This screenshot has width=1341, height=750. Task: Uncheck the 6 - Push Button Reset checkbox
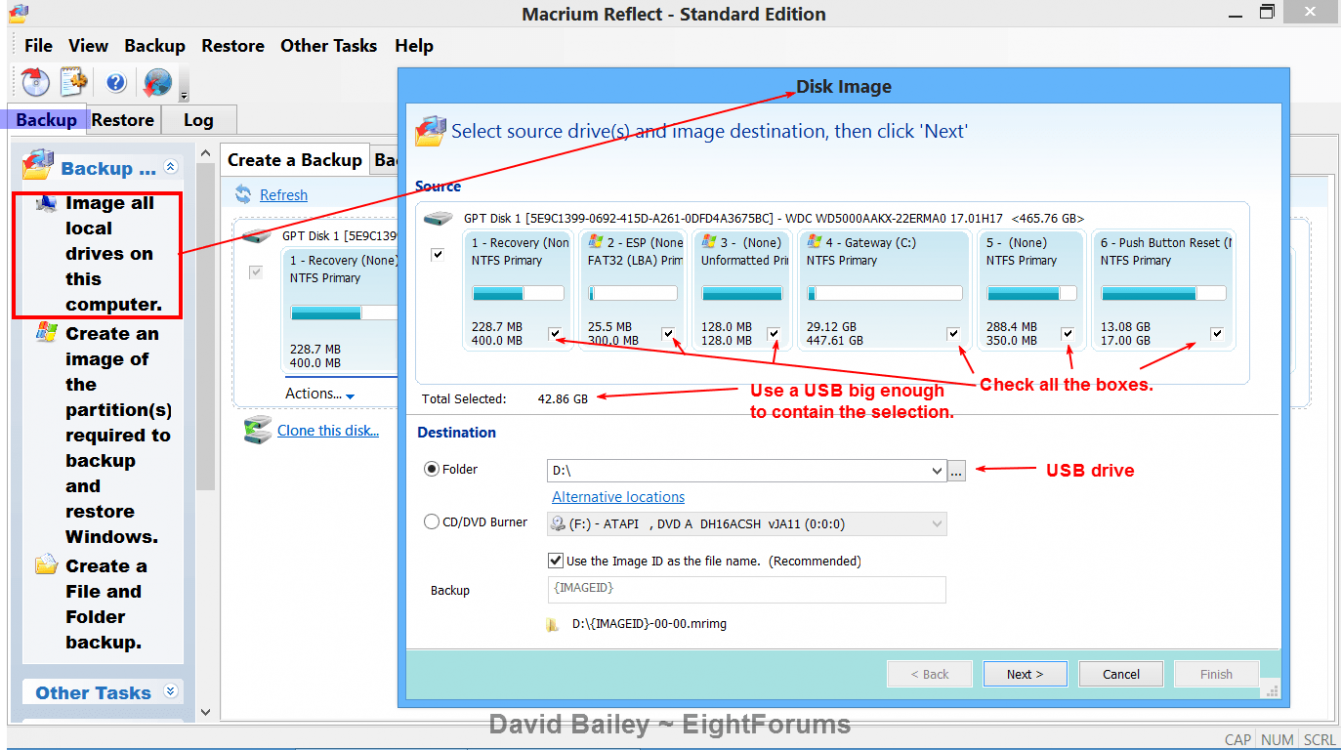[1217, 333]
